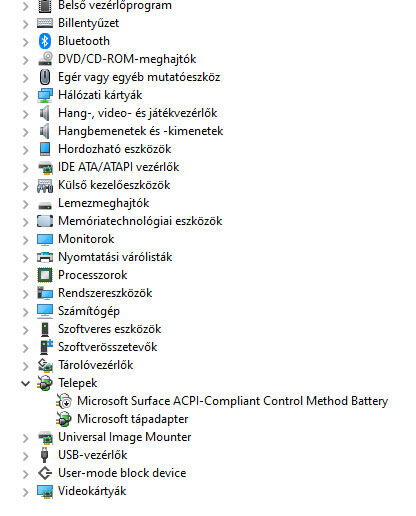Select the Tárolóvezérlők label
Image resolution: width=416 pixels, height=516 pixels.
click(x=95, y=365)
